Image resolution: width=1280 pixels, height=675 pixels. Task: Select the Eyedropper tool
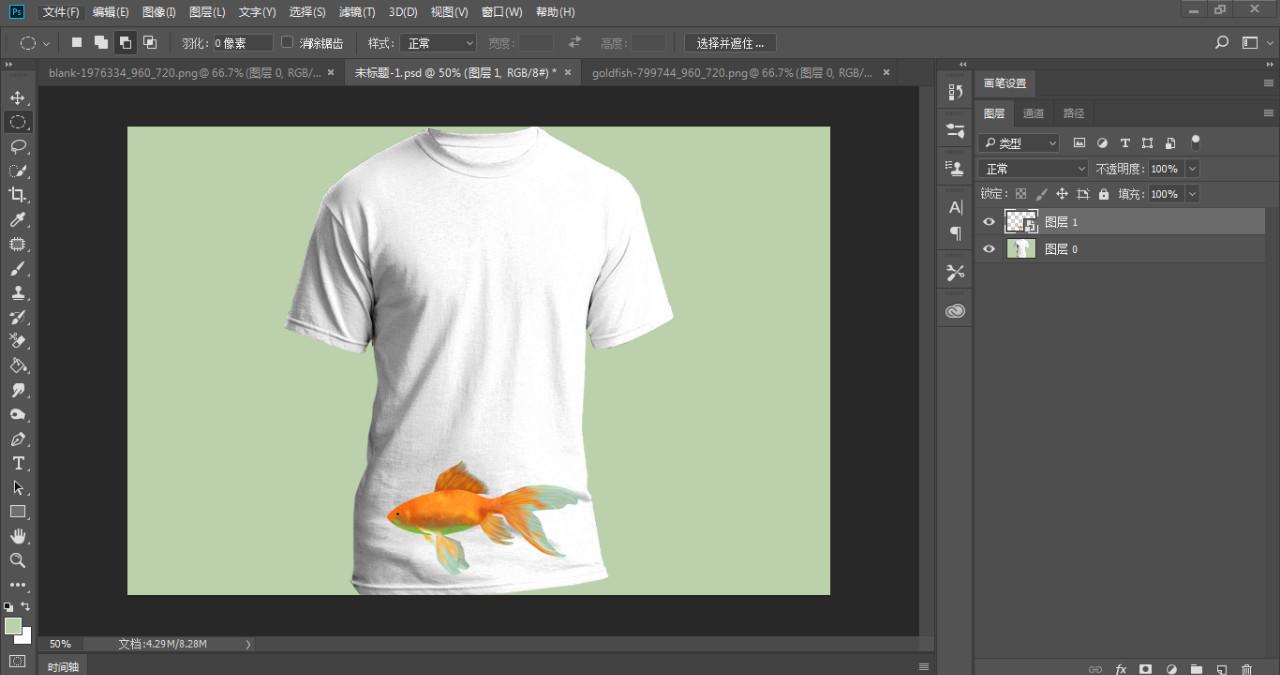[17, 220]
